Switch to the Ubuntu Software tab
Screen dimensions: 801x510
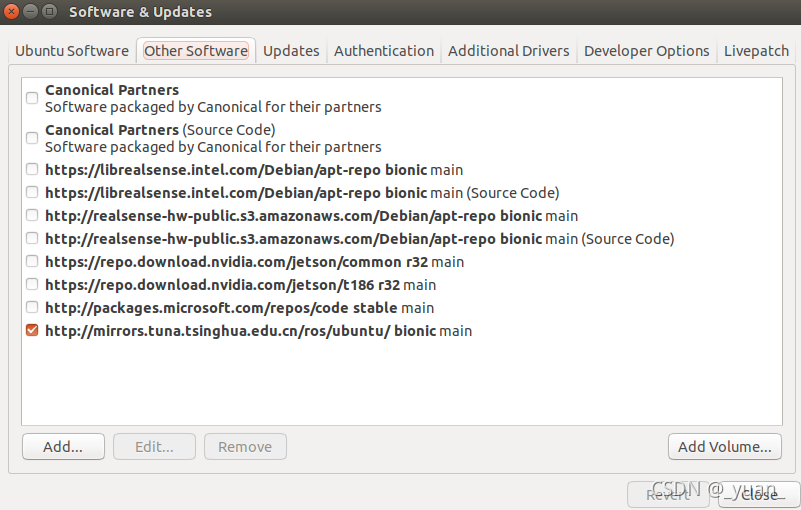click(x=72, y=51)
